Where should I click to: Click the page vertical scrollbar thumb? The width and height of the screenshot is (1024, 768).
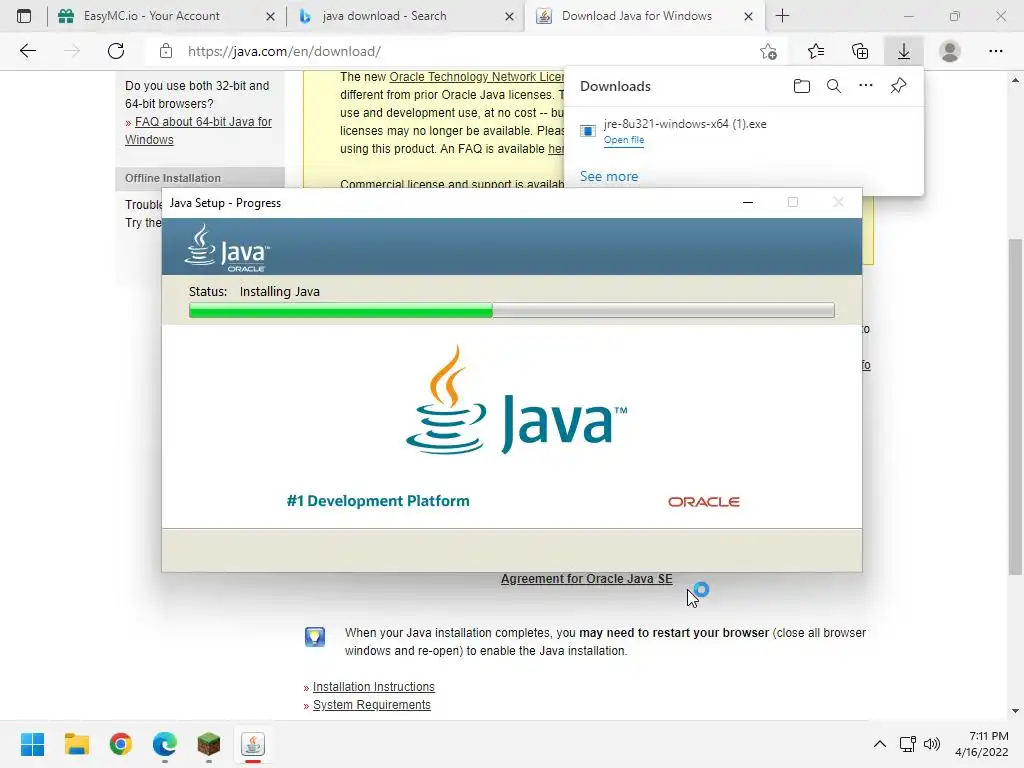[1015, 406]
